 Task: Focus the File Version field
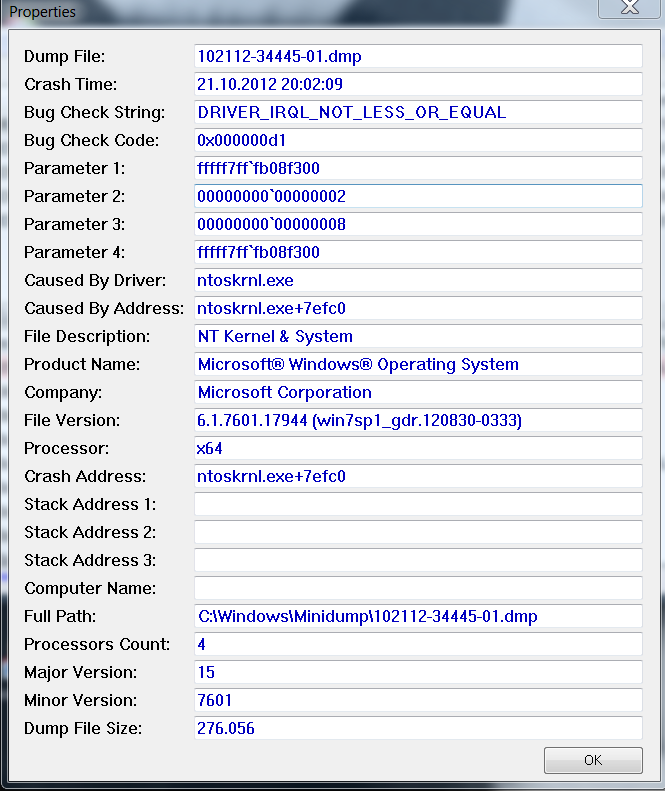(x=418, y=420)
